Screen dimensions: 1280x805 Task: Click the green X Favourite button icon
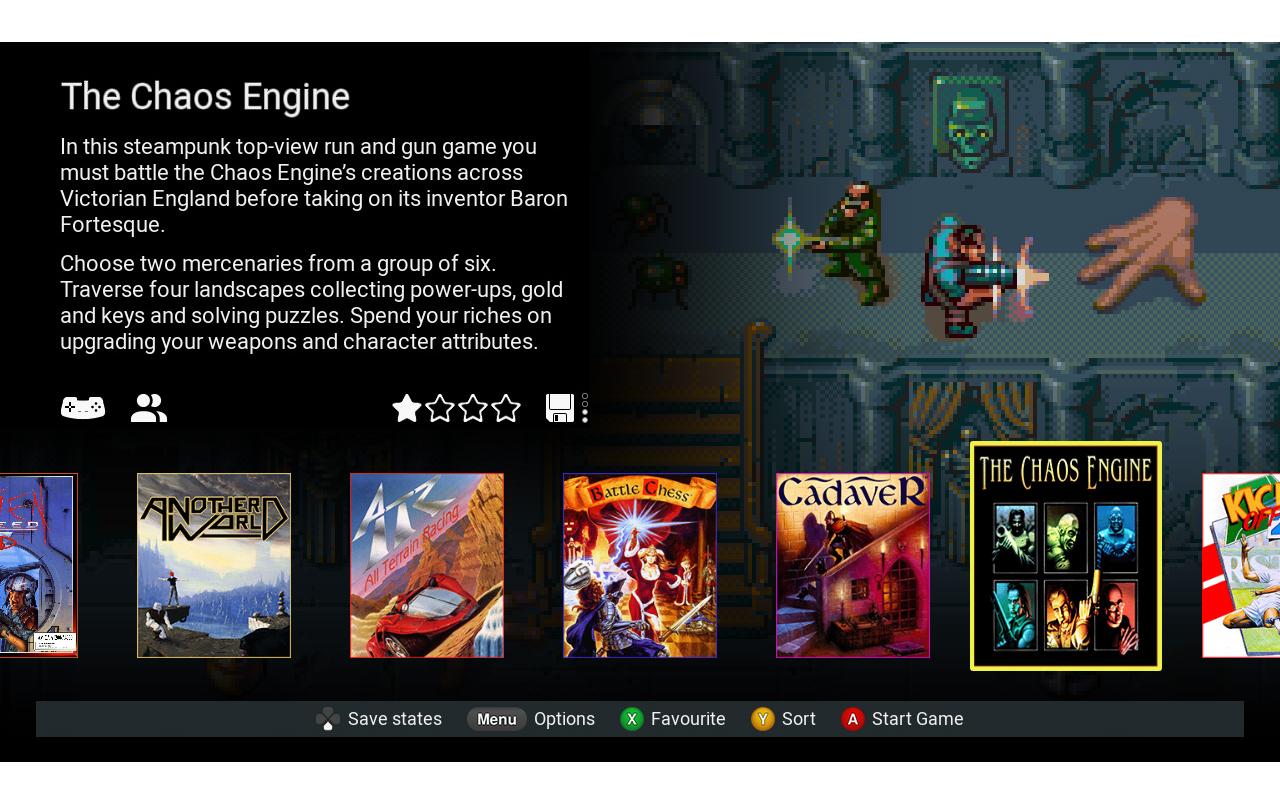(x=632, y=719)
